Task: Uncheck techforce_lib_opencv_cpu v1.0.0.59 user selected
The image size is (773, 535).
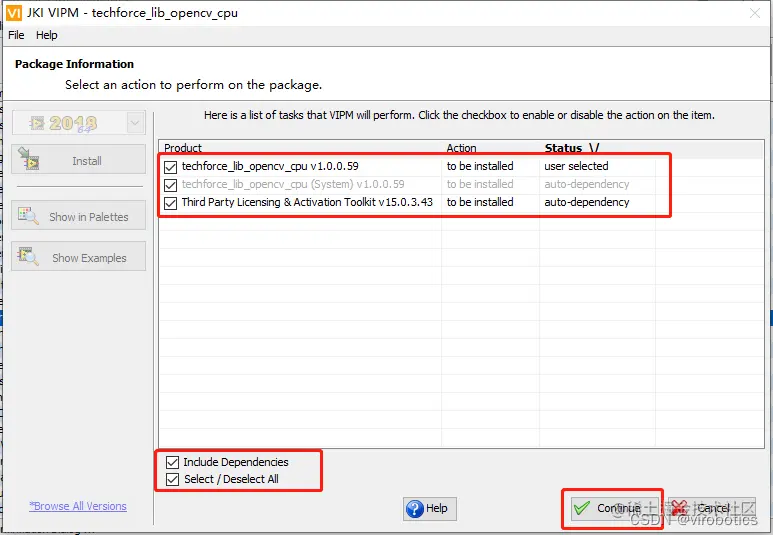Action: pyautogui.click(x=171, y=167)
